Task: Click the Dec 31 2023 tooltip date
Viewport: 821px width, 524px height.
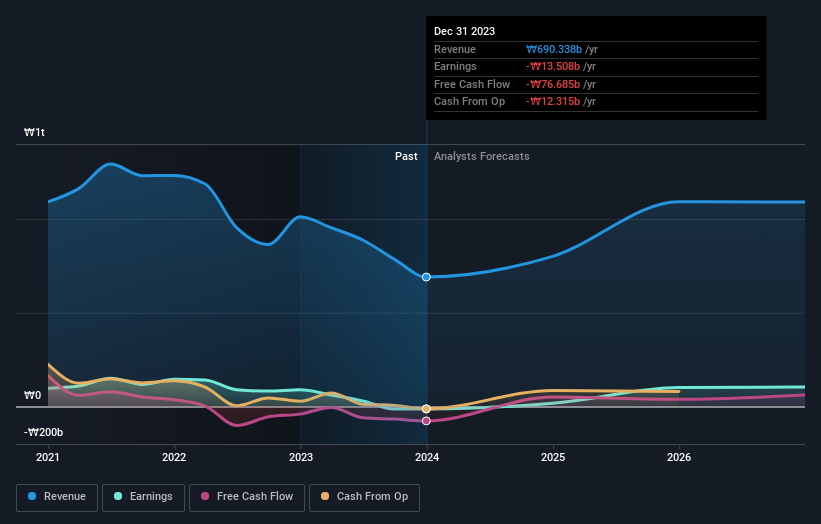Action: click(x=464, y=31)
